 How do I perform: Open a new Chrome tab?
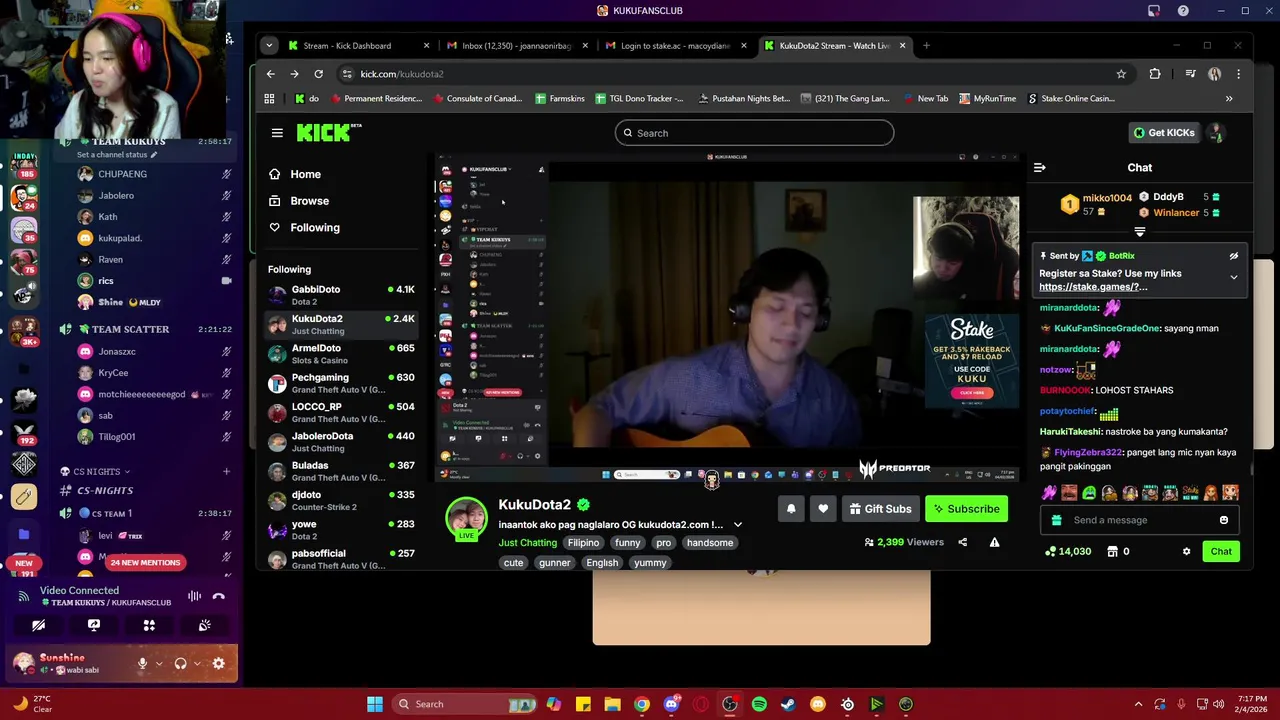coord(926,46)
